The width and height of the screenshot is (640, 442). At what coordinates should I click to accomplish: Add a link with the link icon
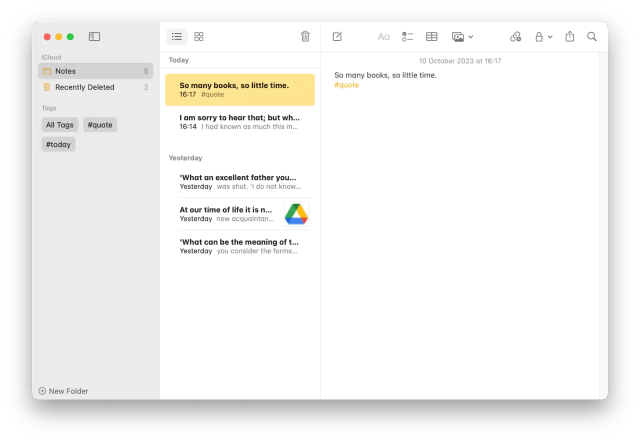516,37
